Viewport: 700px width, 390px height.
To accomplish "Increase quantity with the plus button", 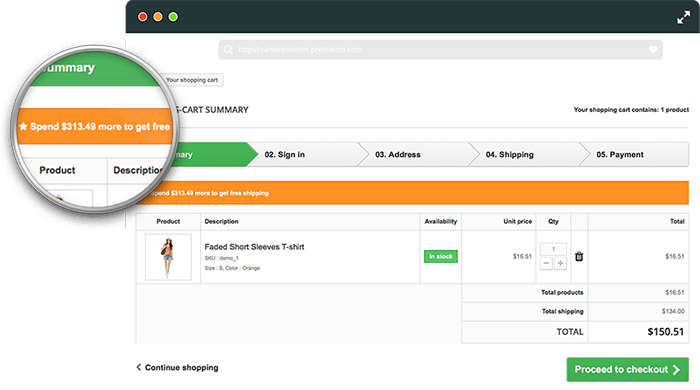I will pyautogui.click(x=560, y=263).
